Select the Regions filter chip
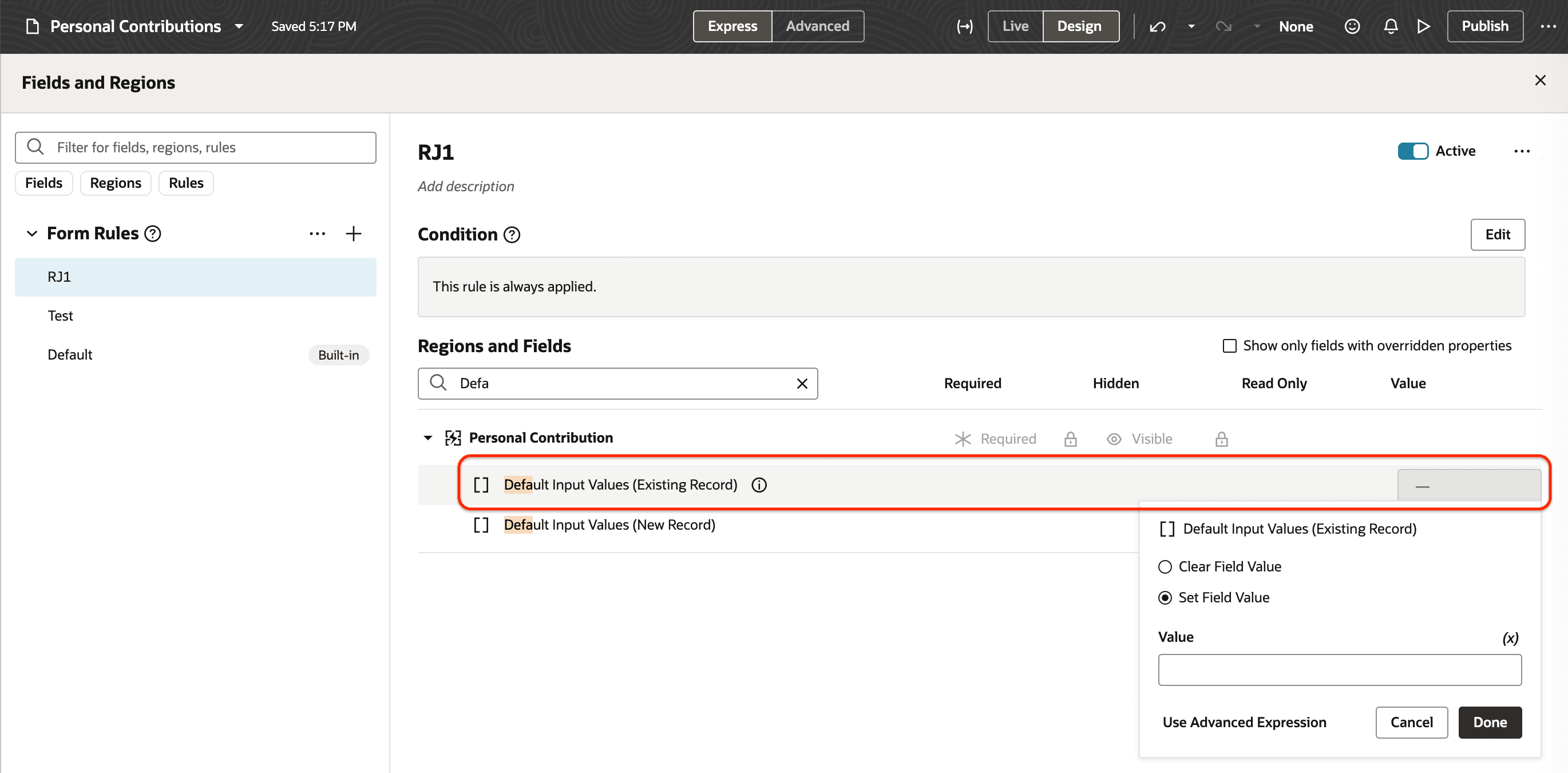1568x773 pixels. coord(116,183)
